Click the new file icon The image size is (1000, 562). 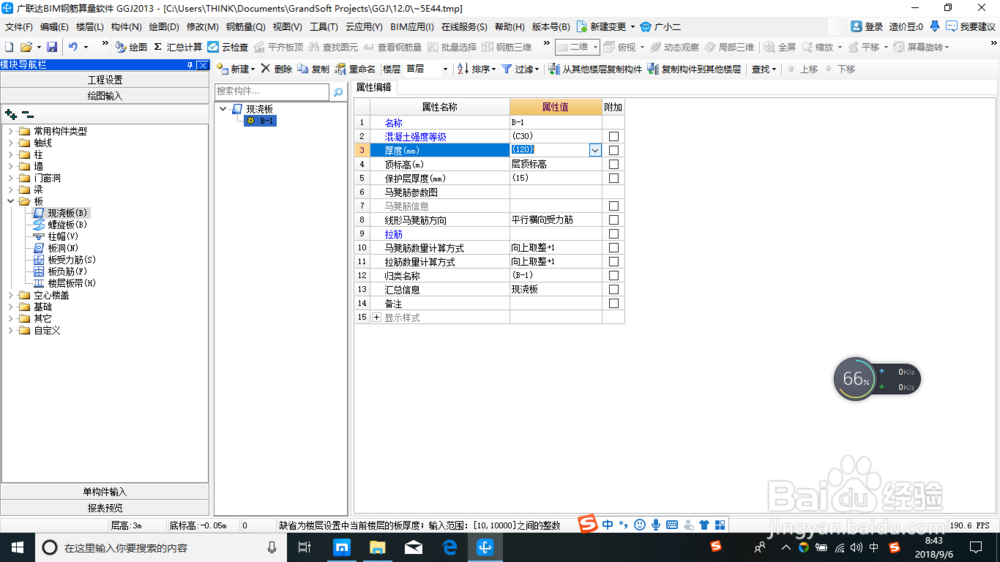[9, 47]
